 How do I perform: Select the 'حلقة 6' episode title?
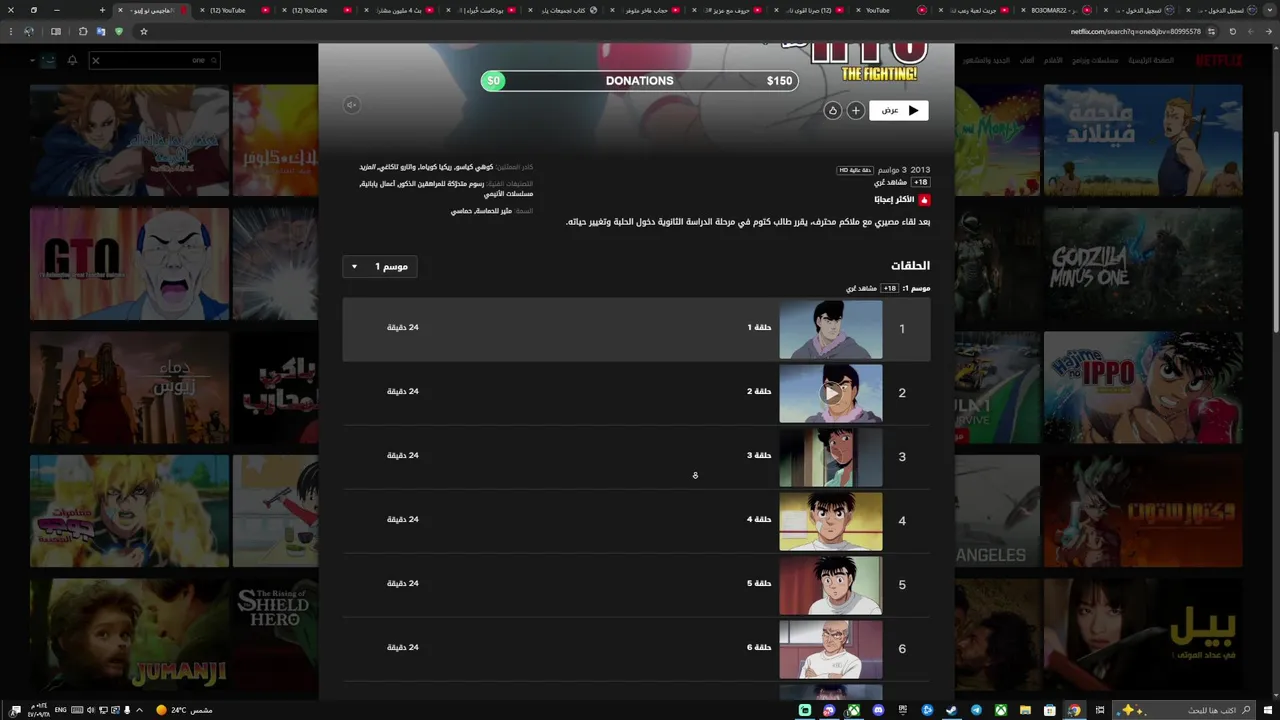tap(759, 647)
